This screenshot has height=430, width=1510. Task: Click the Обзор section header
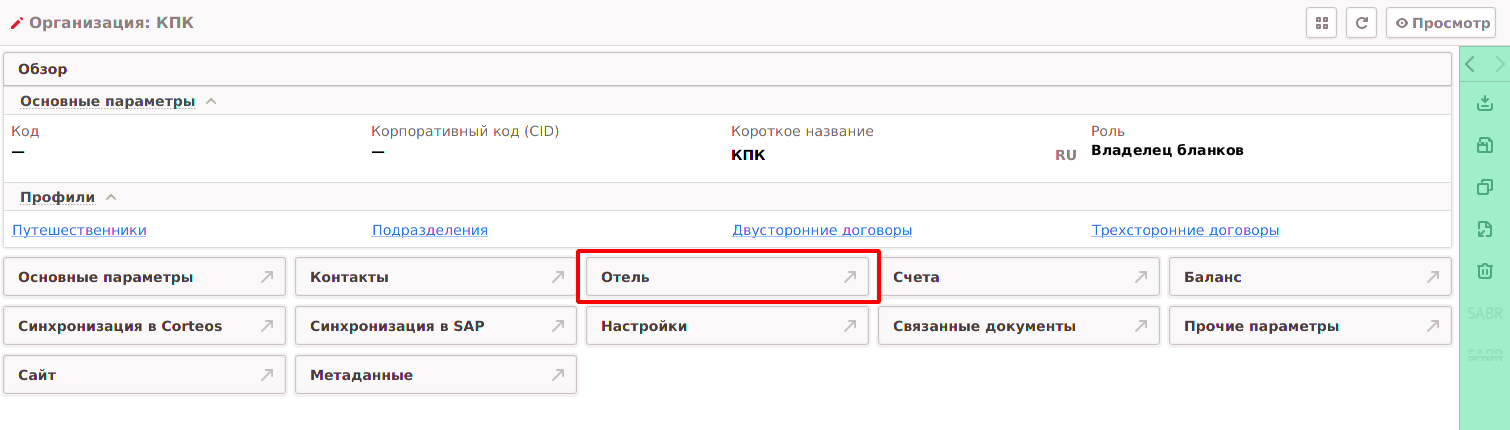[x=43, y=70]
